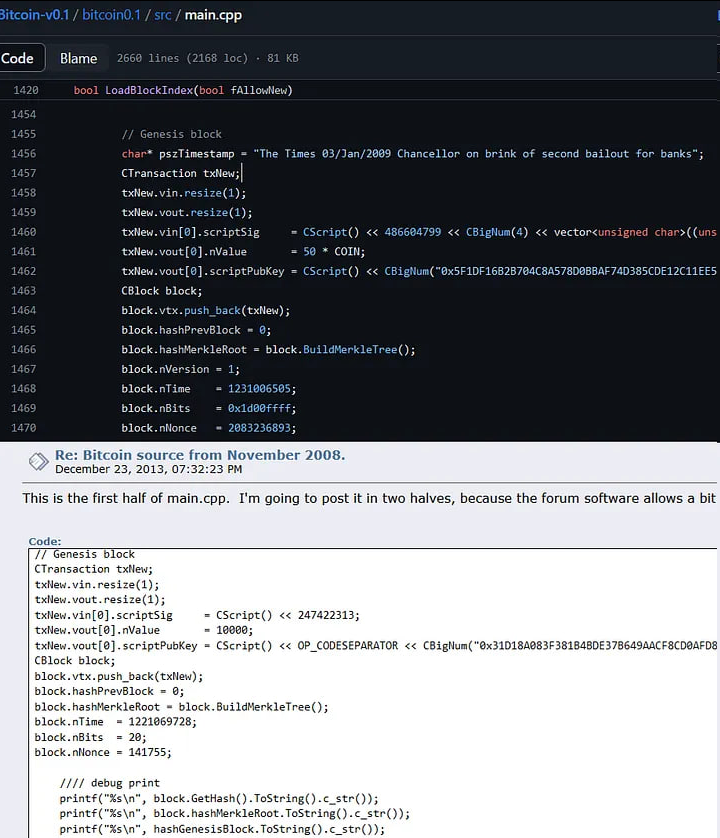Select line number 1470

24,428
